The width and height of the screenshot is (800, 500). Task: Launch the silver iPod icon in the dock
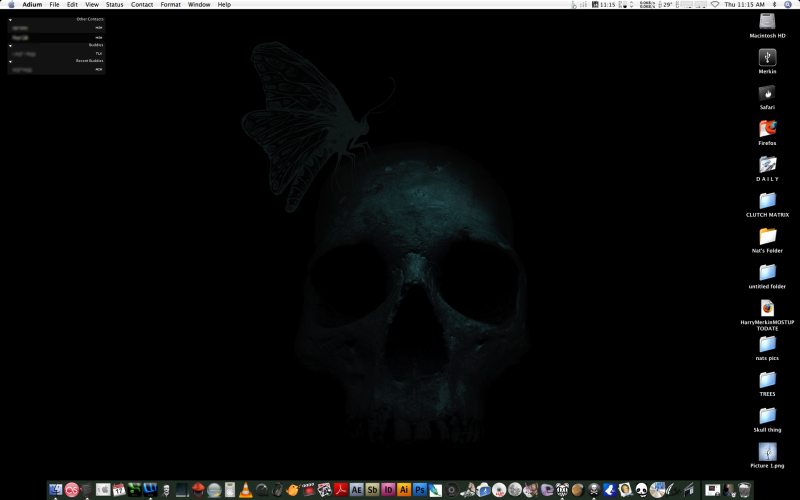(230, 490)
